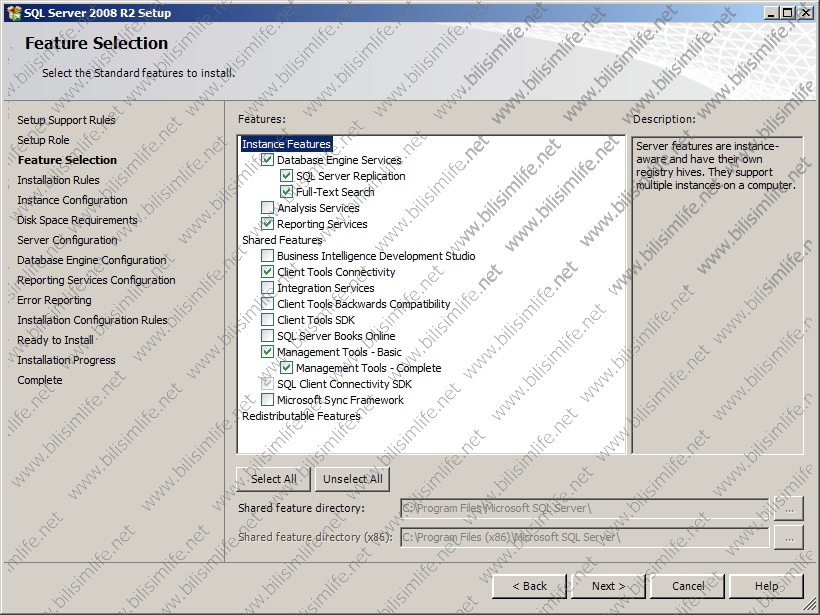820x615 pixels.
Task: Uncheck Full-Text Search checkbox
Action: tap(286, 191)
